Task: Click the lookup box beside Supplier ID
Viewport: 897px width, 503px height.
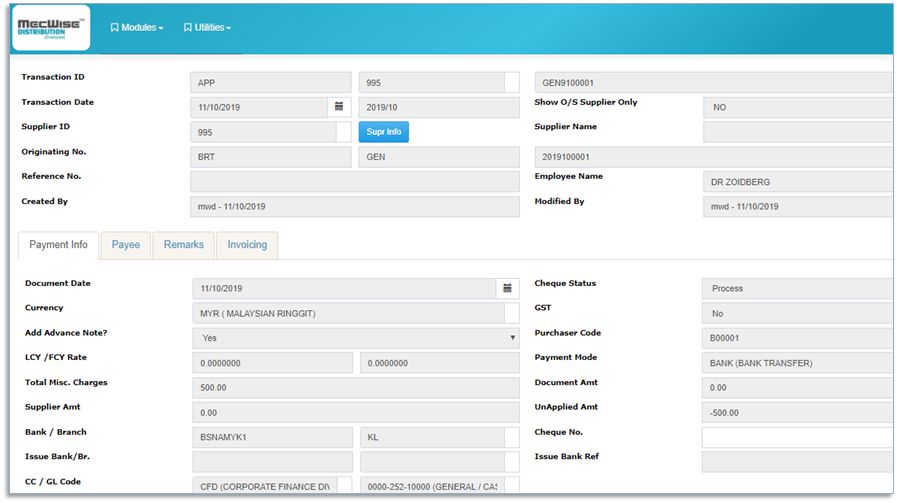Action: 343,132
